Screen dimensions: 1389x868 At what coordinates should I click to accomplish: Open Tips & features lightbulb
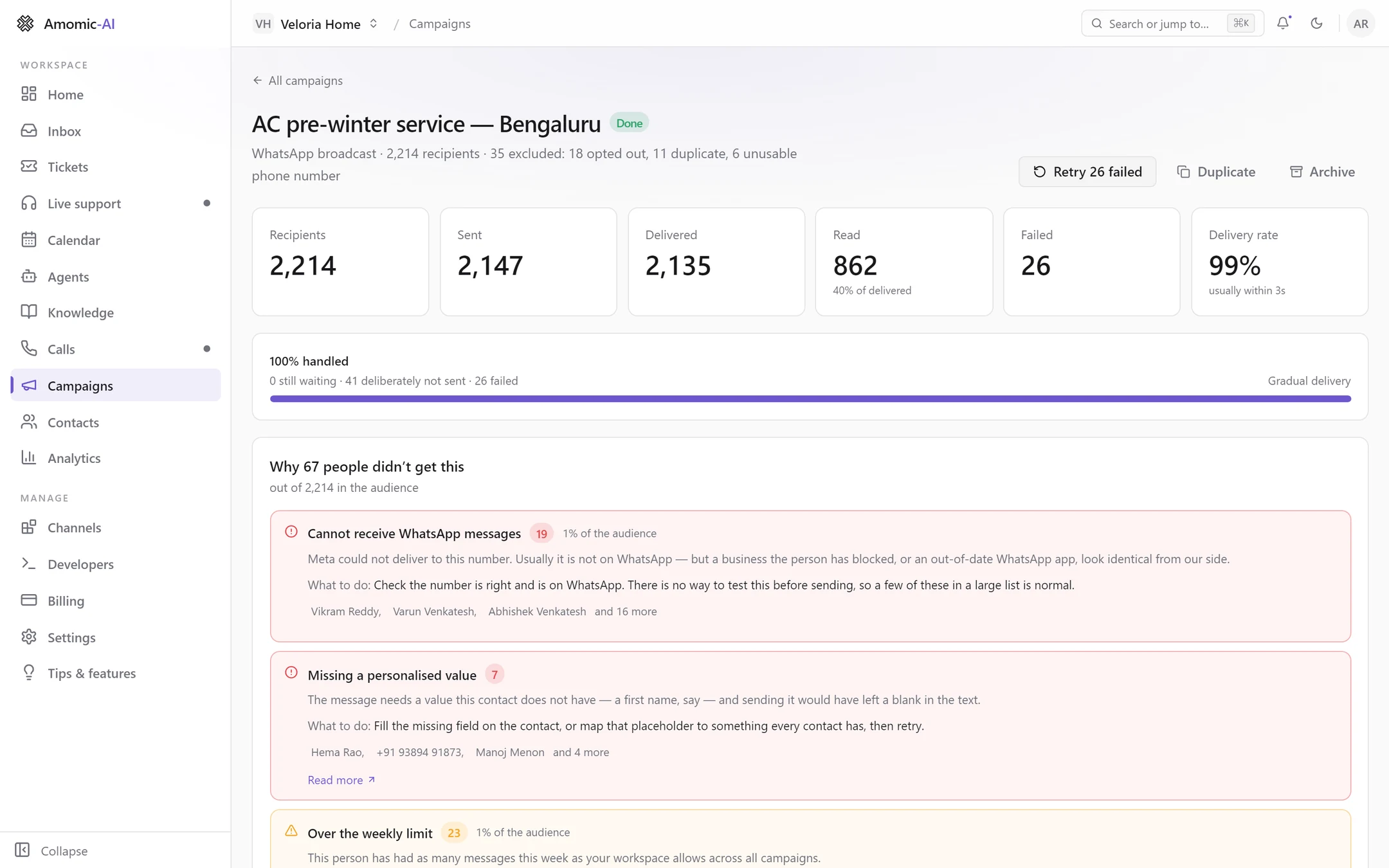[116, 673]
